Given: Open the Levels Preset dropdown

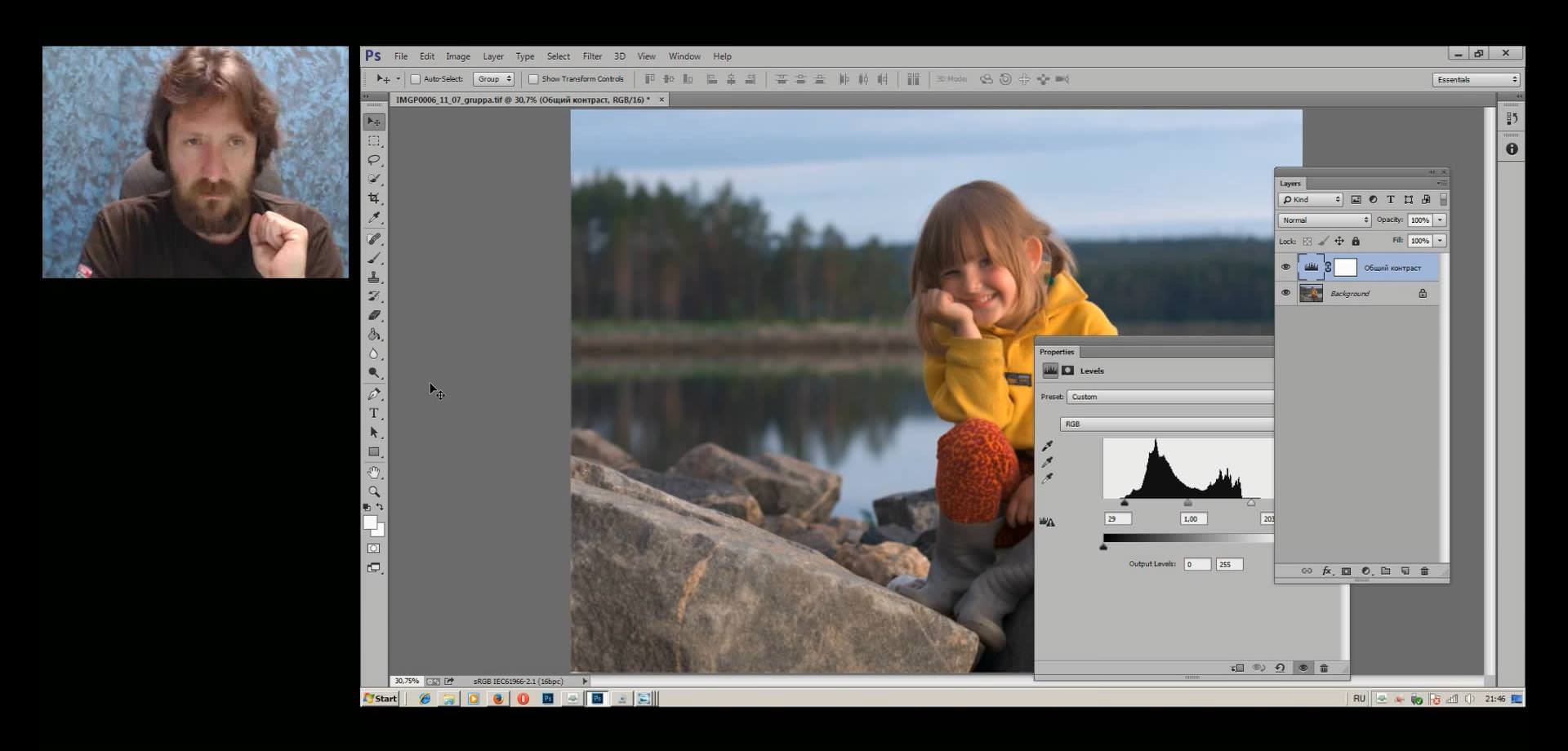Looking at the screenshot, I should [1170, 397].
